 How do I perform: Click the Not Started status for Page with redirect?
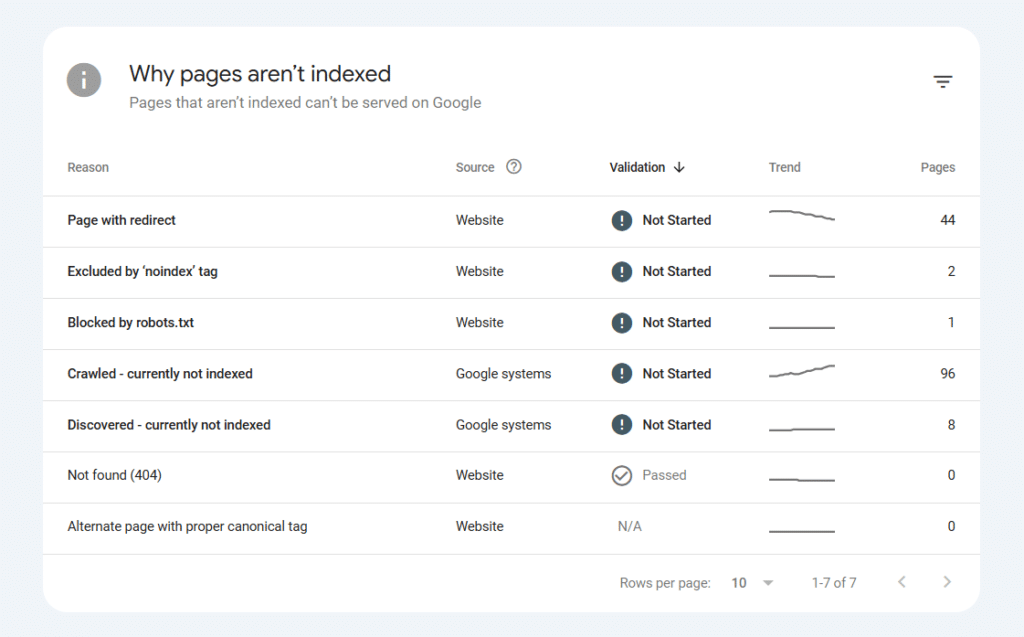click(677, 220)
